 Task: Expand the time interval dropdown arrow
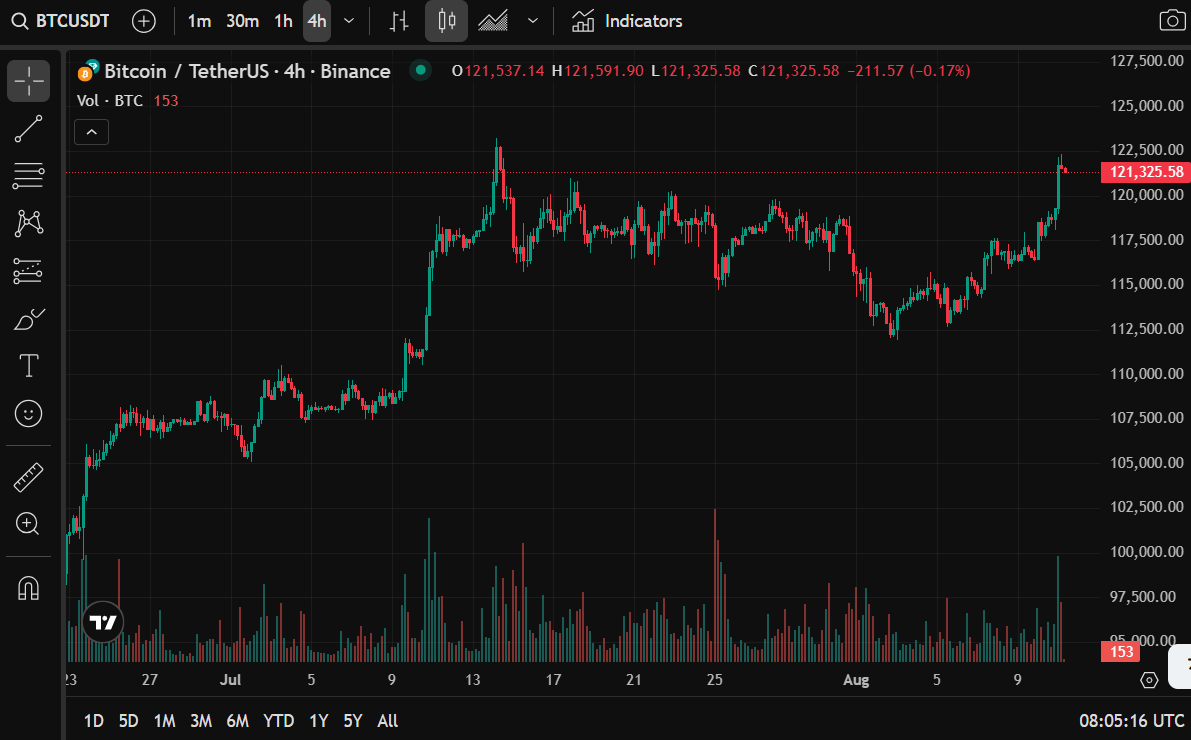click(x=348, y=21)
